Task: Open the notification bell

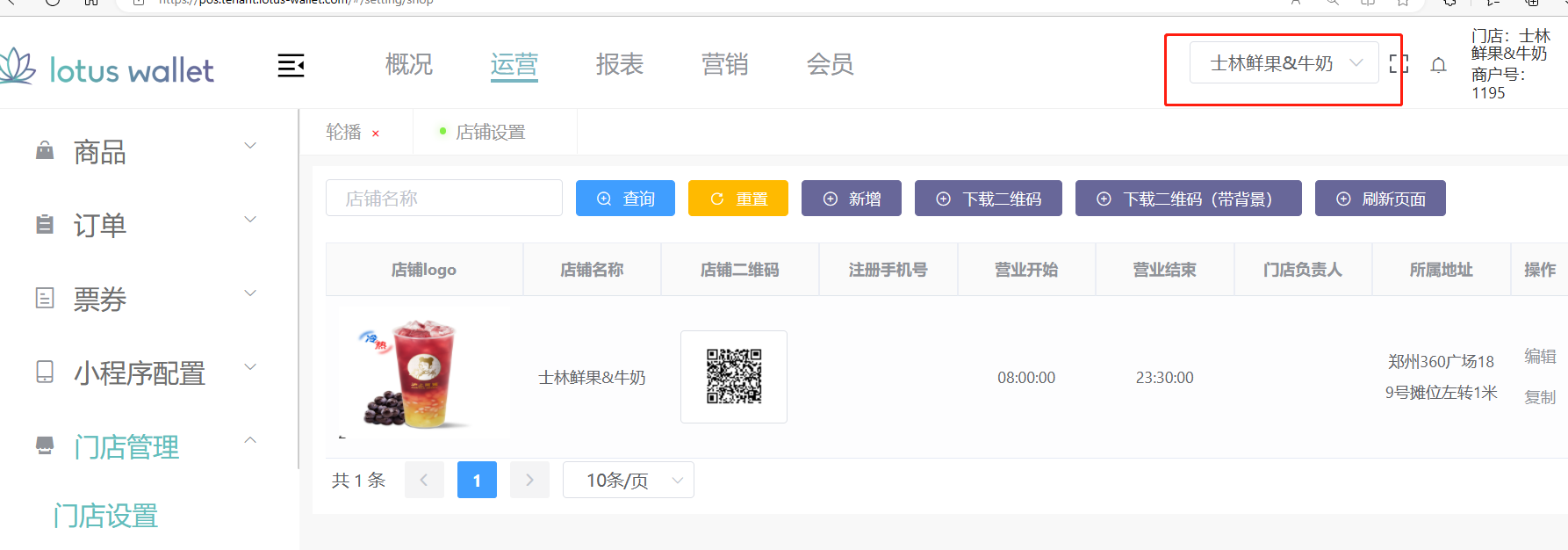Action: [1438, 65]
